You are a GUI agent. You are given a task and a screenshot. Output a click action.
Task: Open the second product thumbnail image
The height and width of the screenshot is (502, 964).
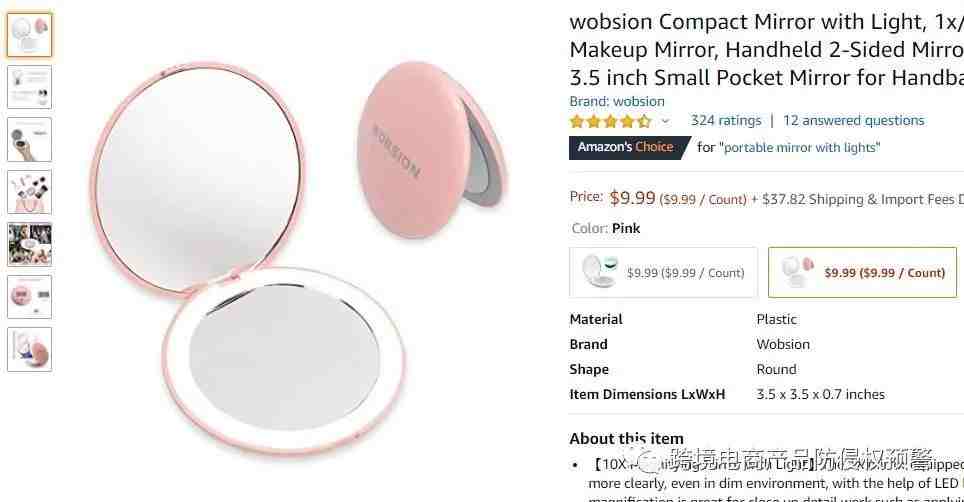point(30,87)
